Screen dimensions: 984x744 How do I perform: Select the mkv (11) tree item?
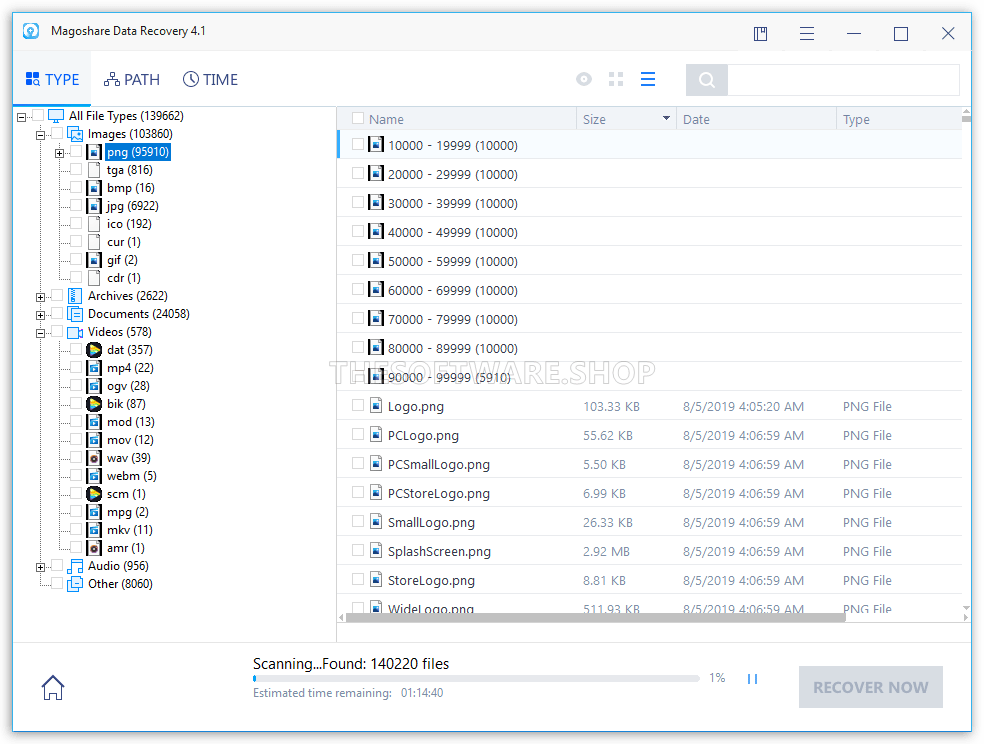(129, 530)
